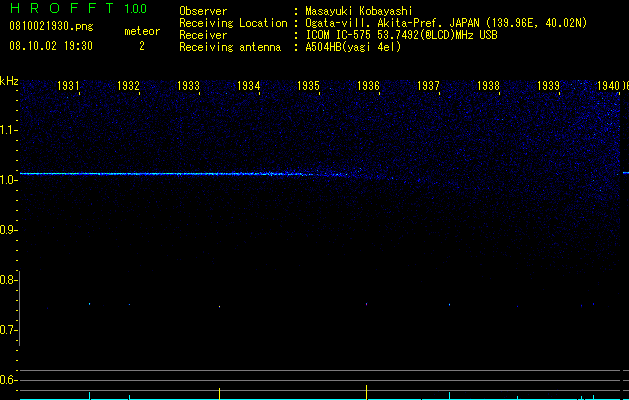Select the 1938 time marker
629x400 pixels.
coord(488,86)
